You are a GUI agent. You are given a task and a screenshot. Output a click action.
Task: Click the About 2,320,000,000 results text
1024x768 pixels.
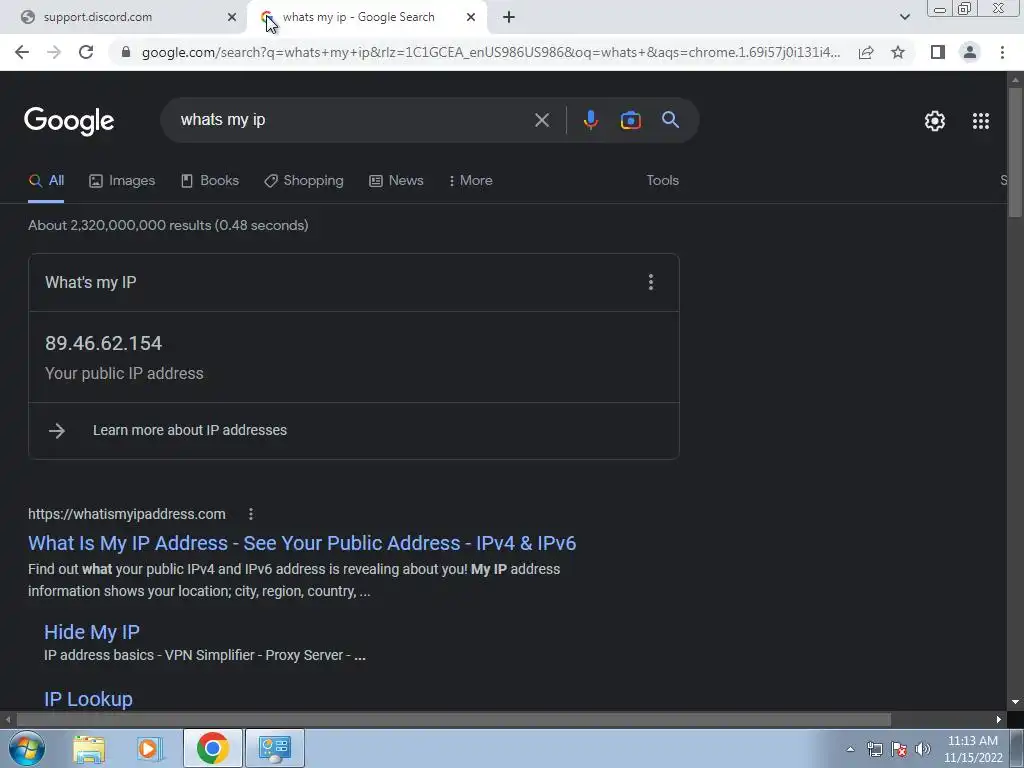[x=168, y=225]
